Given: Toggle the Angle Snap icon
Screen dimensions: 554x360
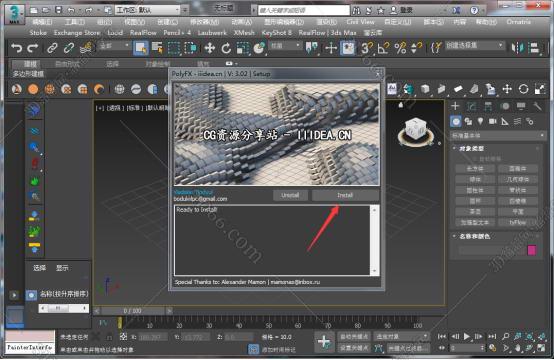Looking at the screenshot, I should point(383,48).
